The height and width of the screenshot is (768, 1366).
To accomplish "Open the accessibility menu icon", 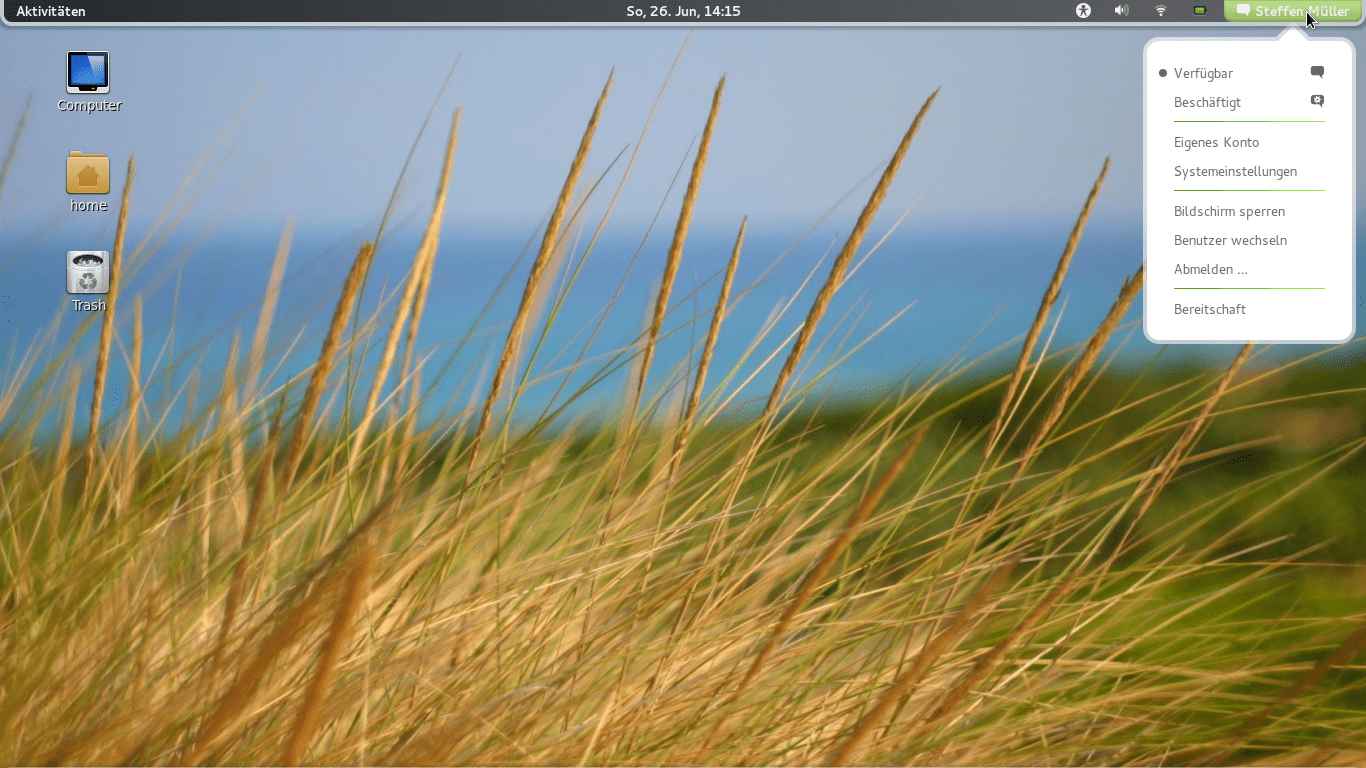I will coord(1083,11).
